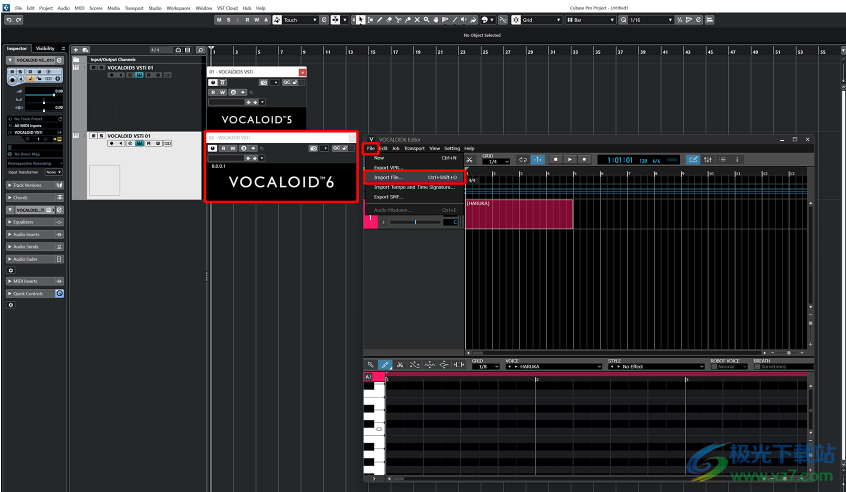Open the VOICE dropdown showing HARUKA
Viewport: 846px width, 492px height.
pos(555,366)
